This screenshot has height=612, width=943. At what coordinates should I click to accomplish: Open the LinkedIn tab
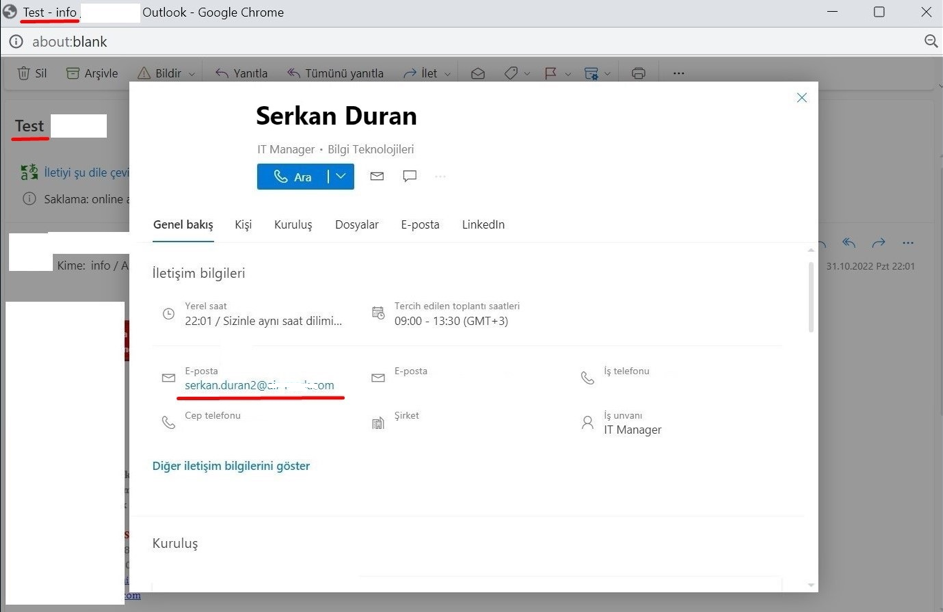click(483, 225)
